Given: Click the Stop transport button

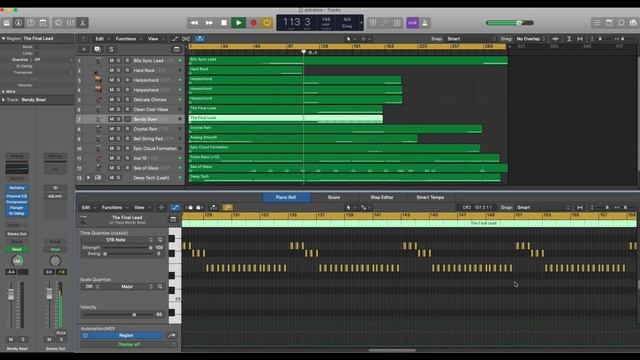Looking at the screenshot, I should click(x=224, y=23).
